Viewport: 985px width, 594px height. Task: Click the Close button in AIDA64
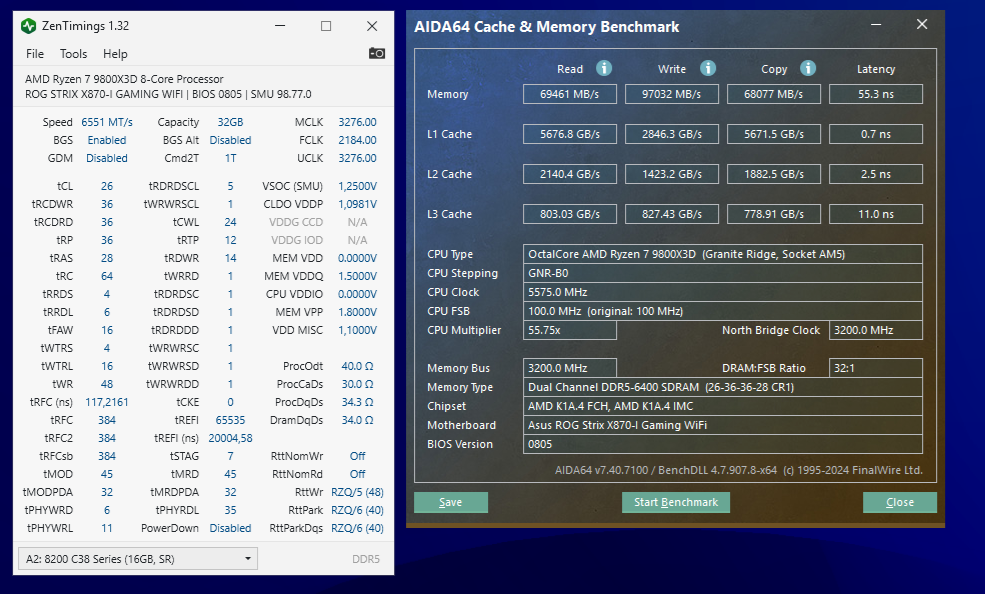pyautogui.click(x=900, y=502)
